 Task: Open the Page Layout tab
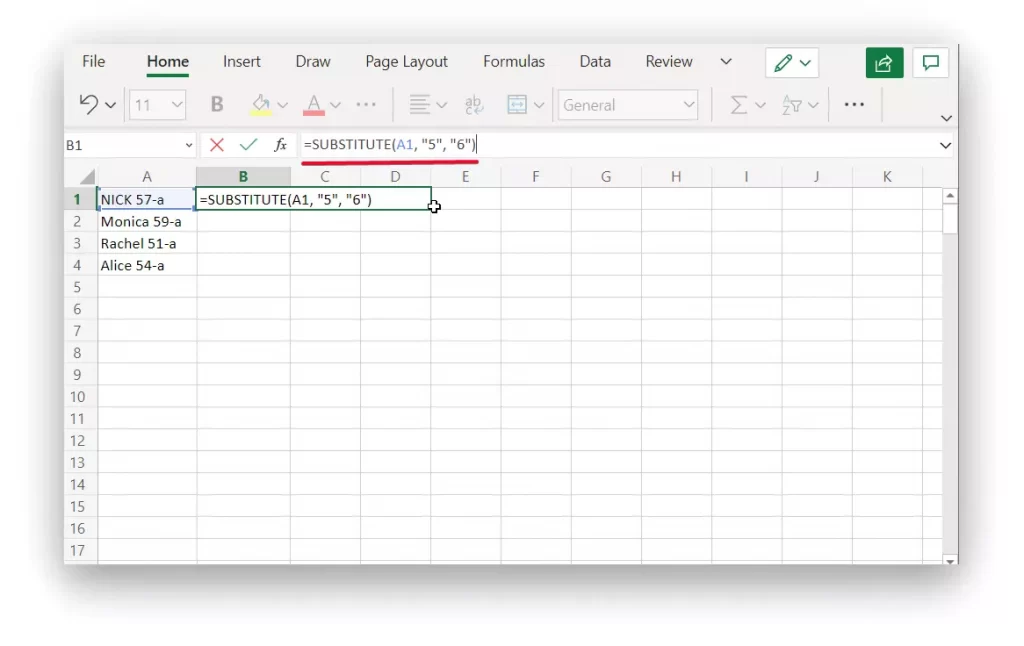[x=406, y=62]
